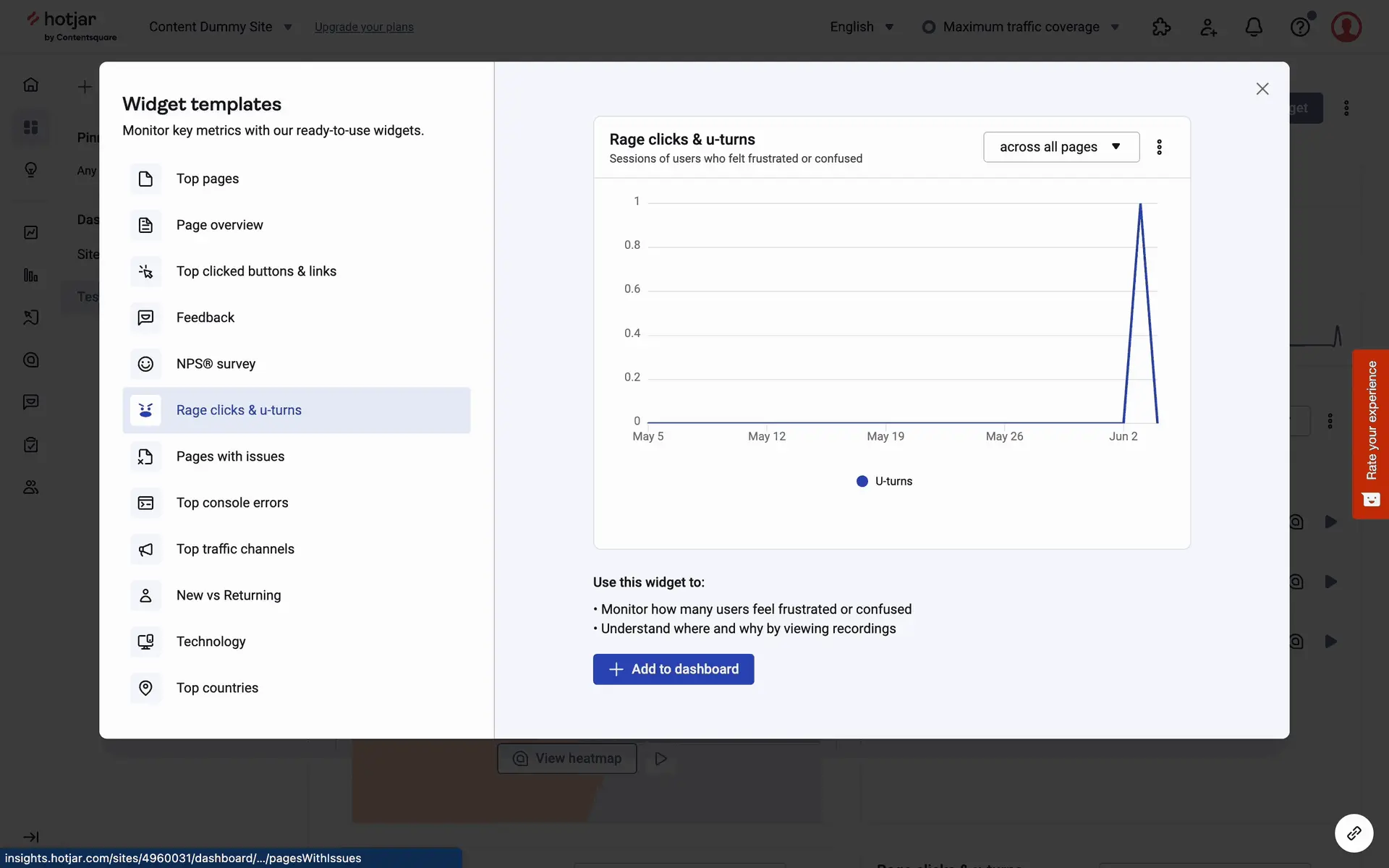Expand the sidebar with arrow icon

pyautogui.click(x=30, y=837)
